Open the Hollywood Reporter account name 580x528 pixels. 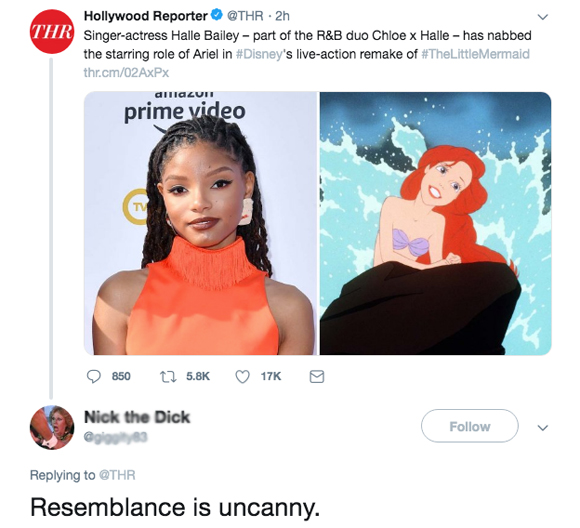click(x=146, y=16)
